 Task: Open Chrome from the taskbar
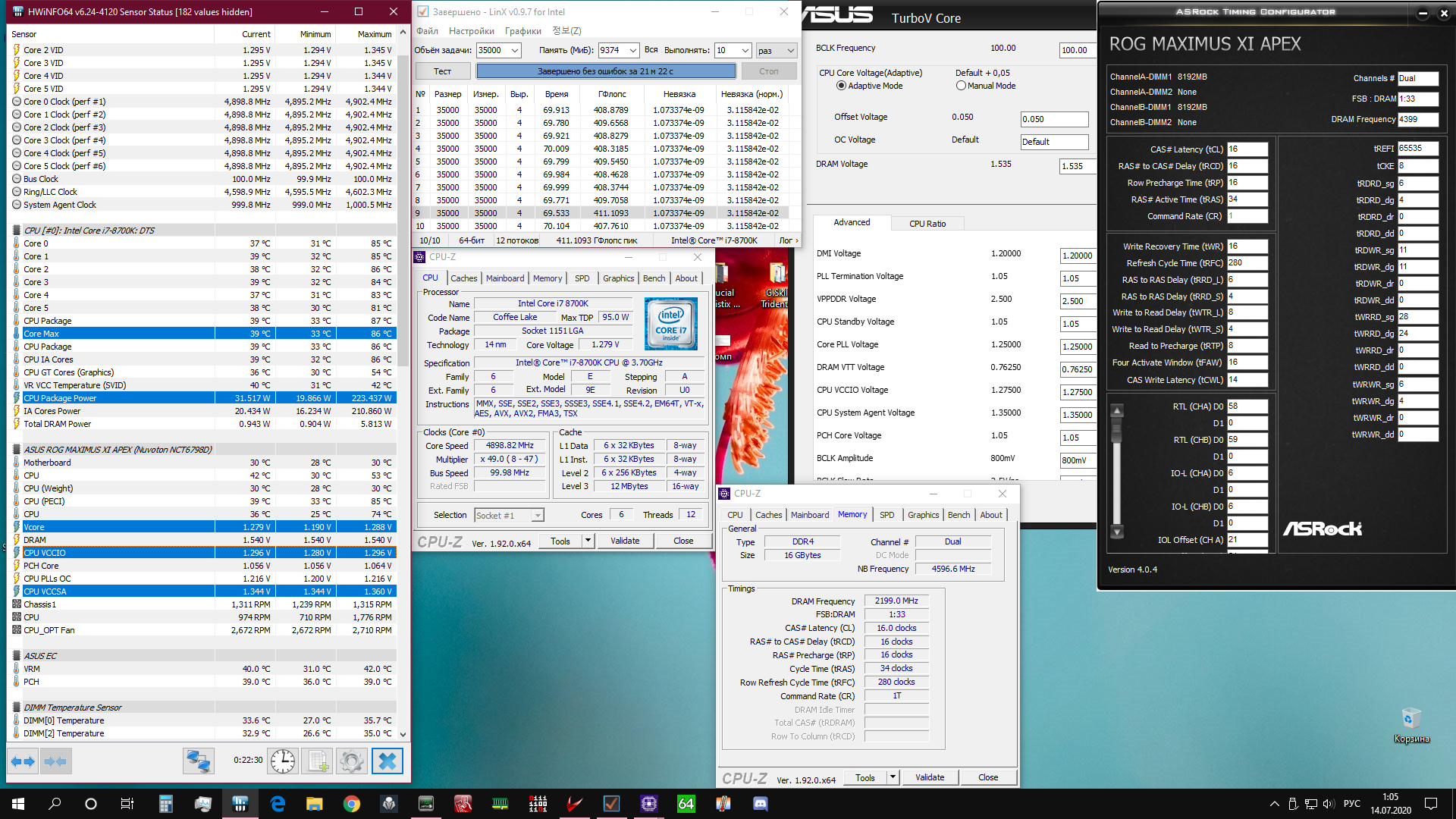[351, 804]
